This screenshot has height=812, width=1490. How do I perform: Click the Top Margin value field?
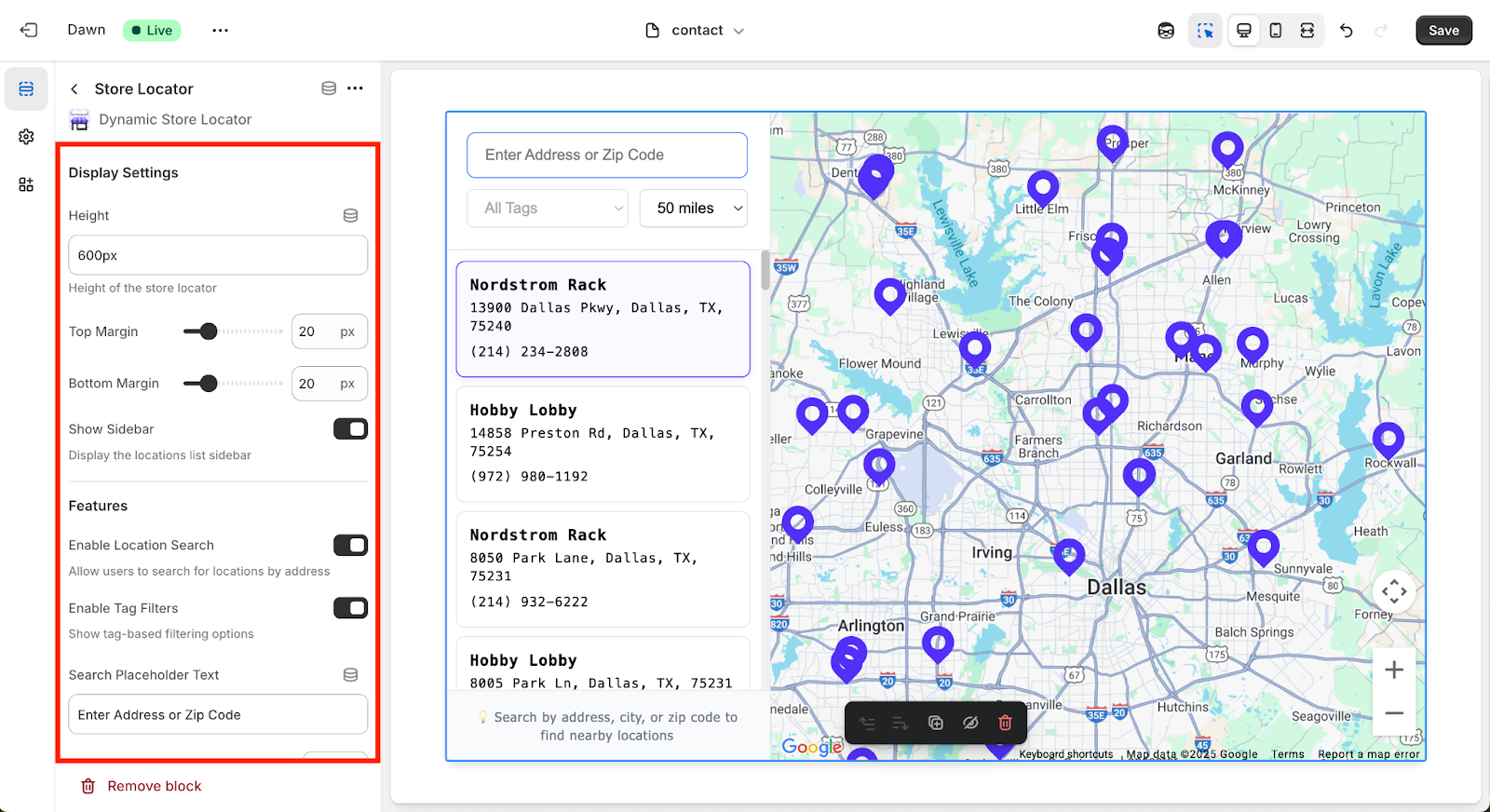[x=330, y=332]
